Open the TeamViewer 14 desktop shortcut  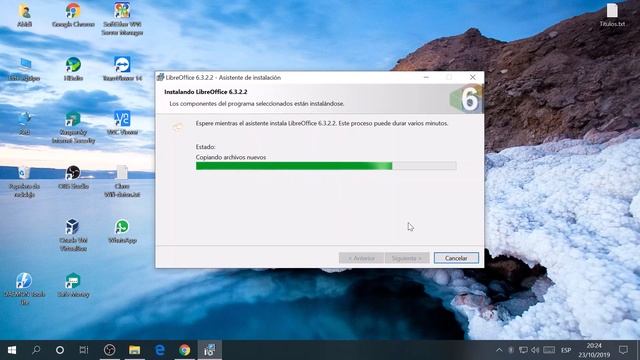pyautogui.click(x=122, y=69)
